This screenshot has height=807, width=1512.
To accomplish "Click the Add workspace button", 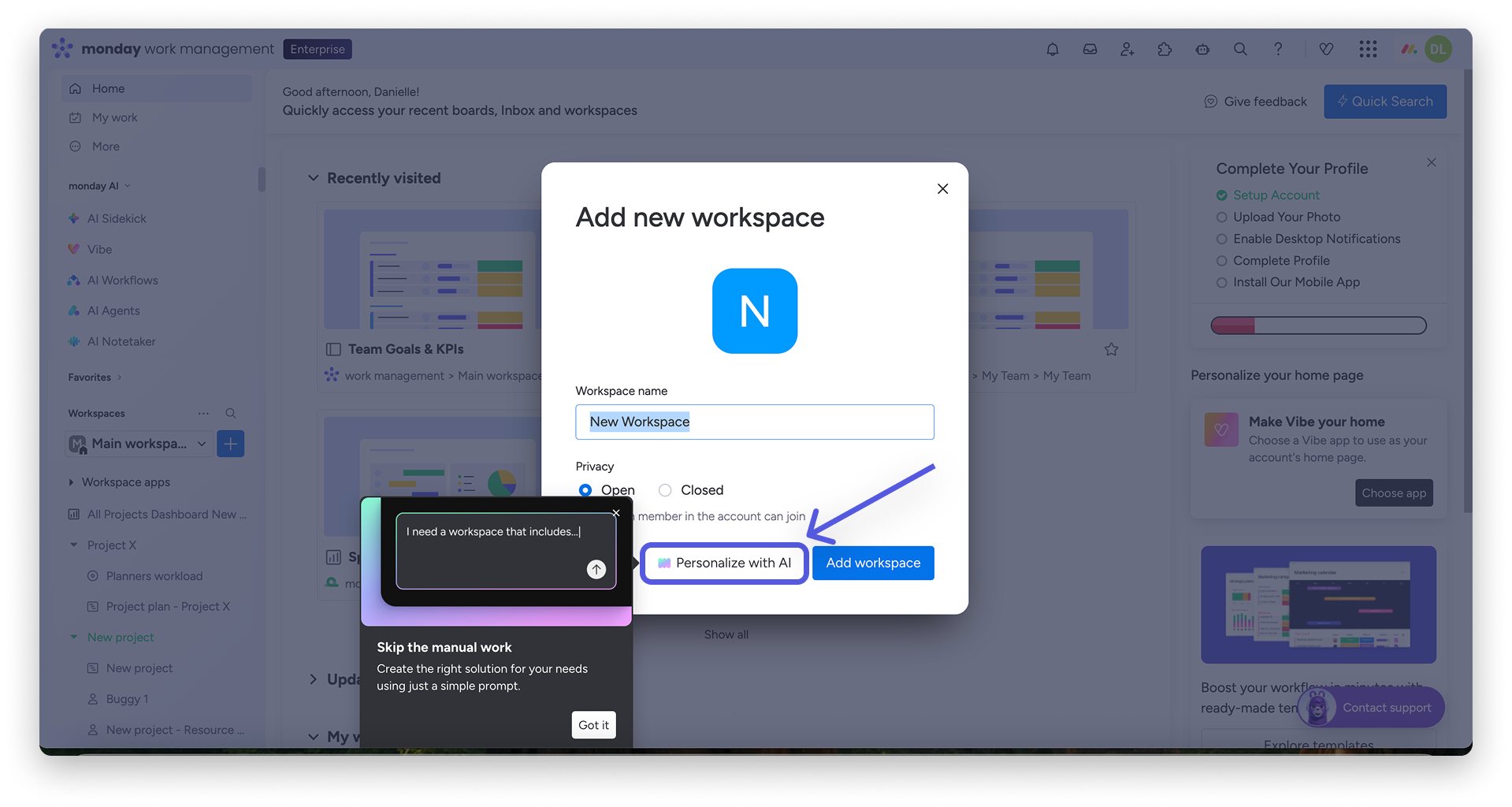I will tap(873, 563).
